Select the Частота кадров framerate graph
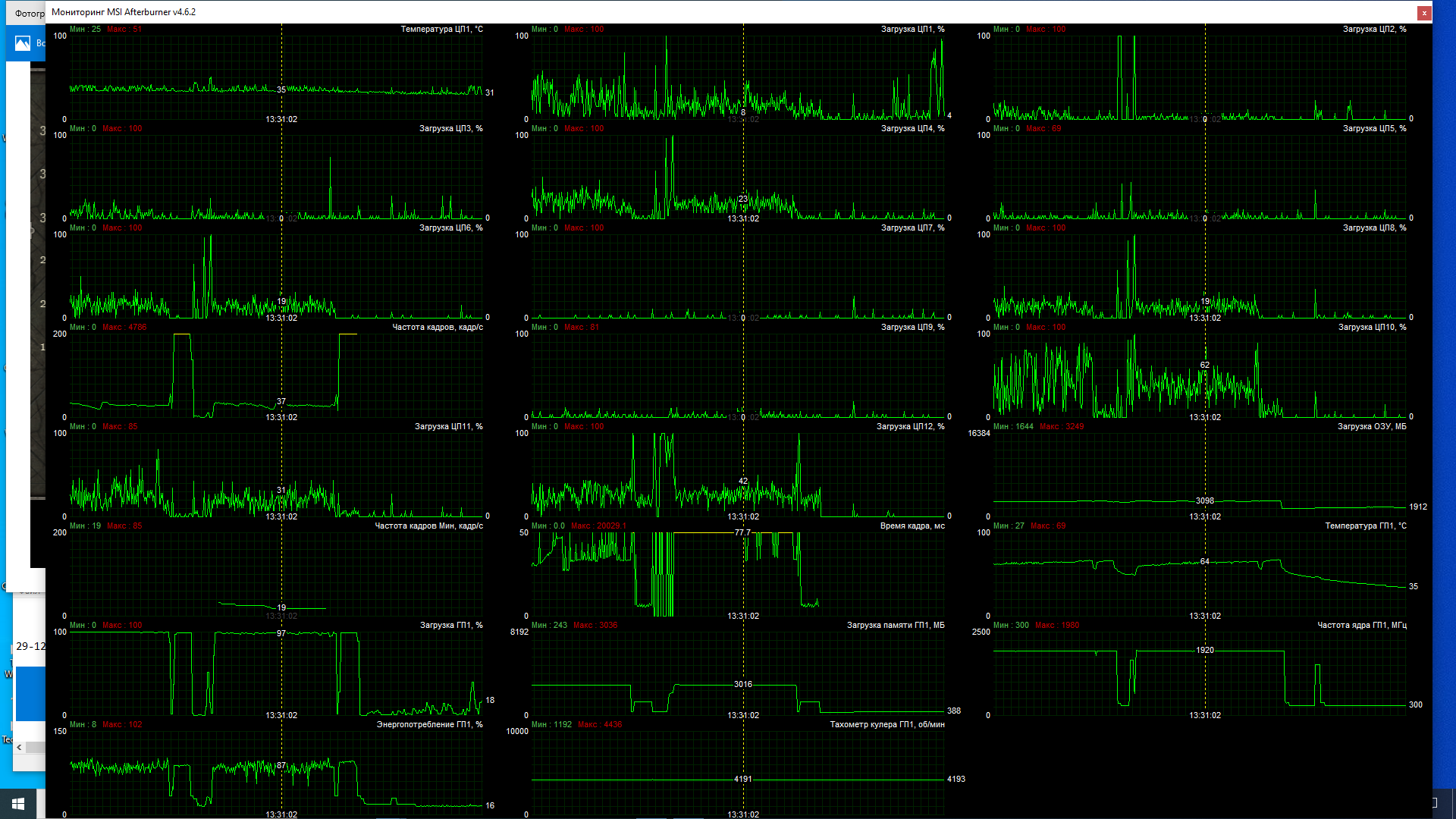The image size is (1456, 819). click(277, 375)
